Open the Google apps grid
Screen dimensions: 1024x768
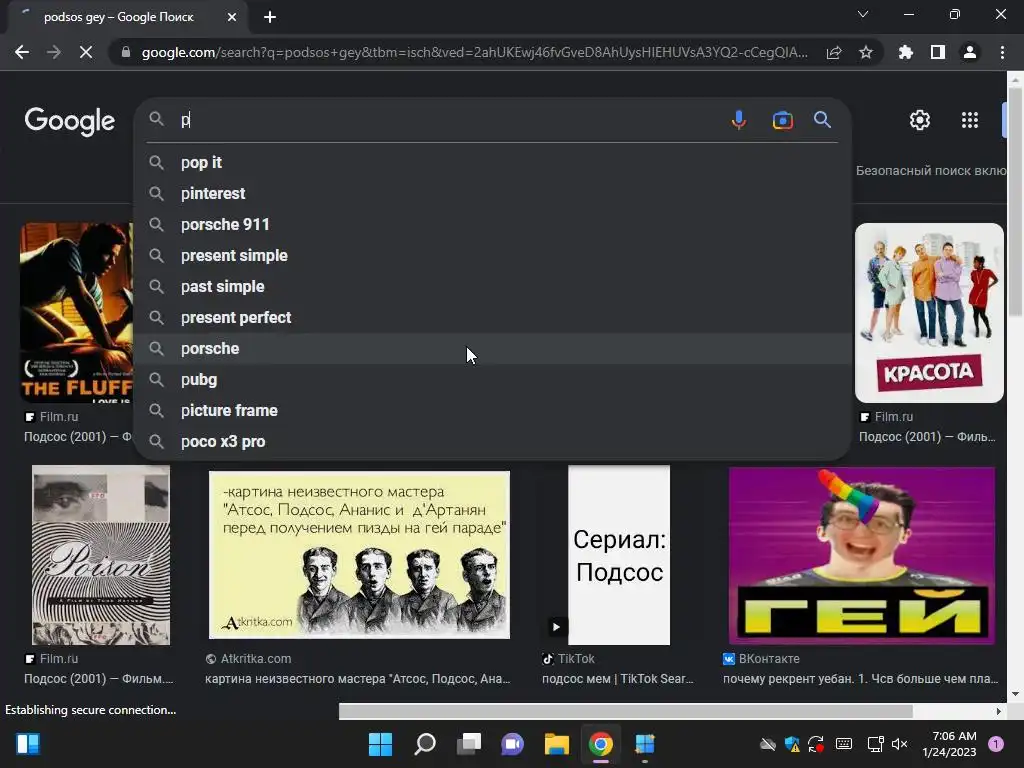click(970, 120)
